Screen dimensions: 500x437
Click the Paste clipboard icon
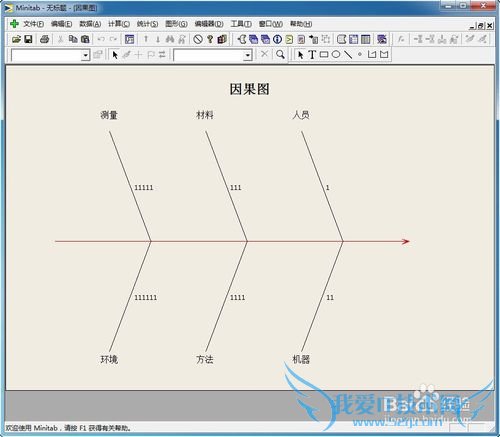coord(85,39)
